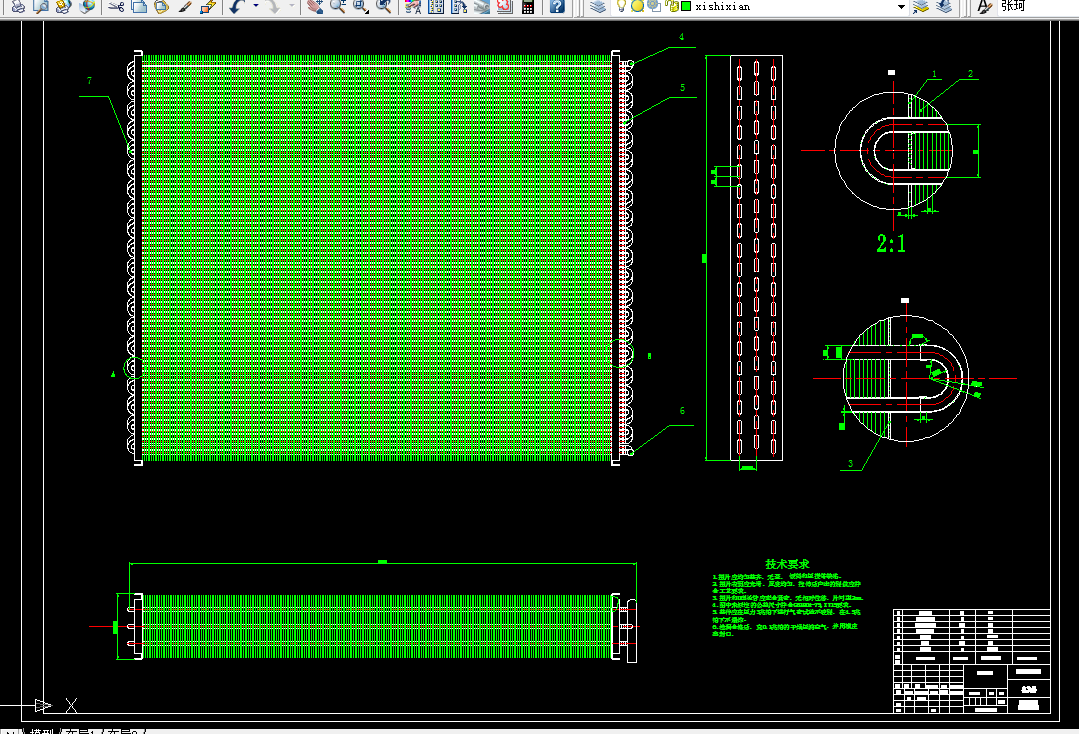The height and width of the screenshot is (734, 1079).
Task: Click detail circle A on front view
Action: coord(133,368)
